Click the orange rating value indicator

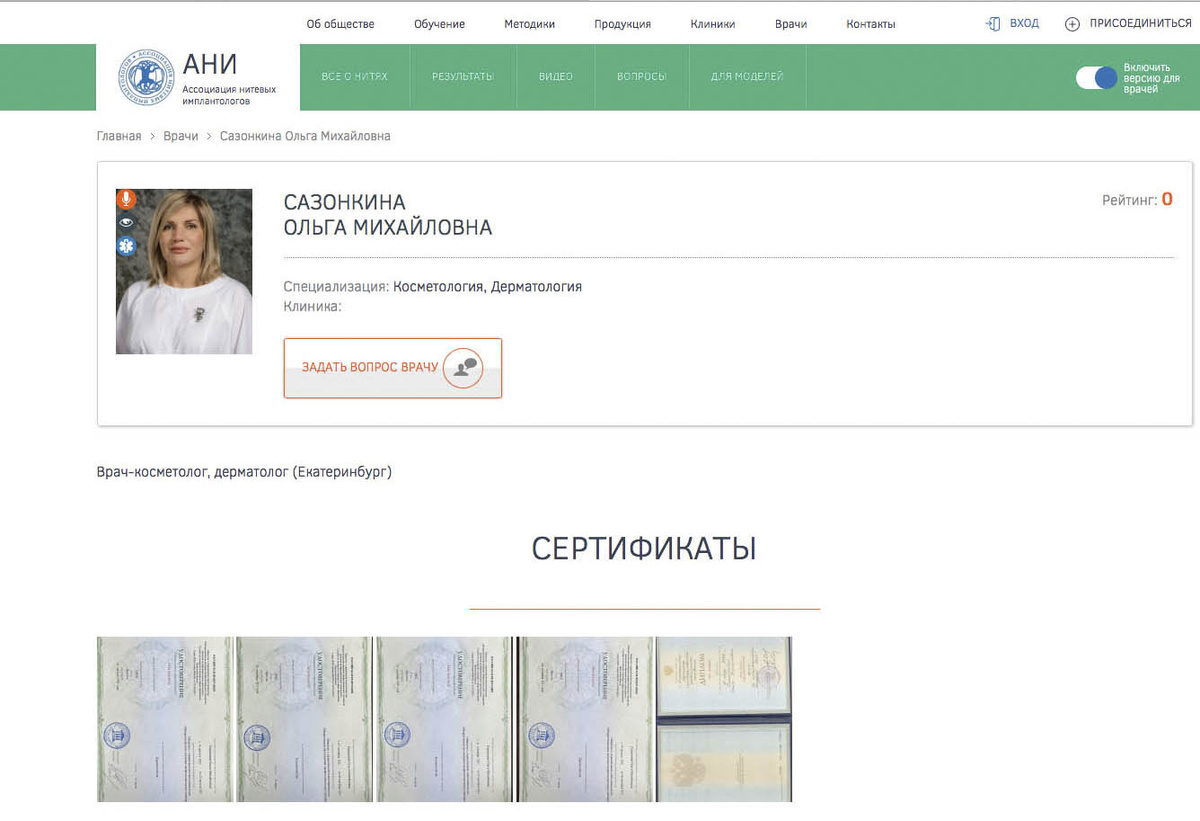tap(1167, 199)
